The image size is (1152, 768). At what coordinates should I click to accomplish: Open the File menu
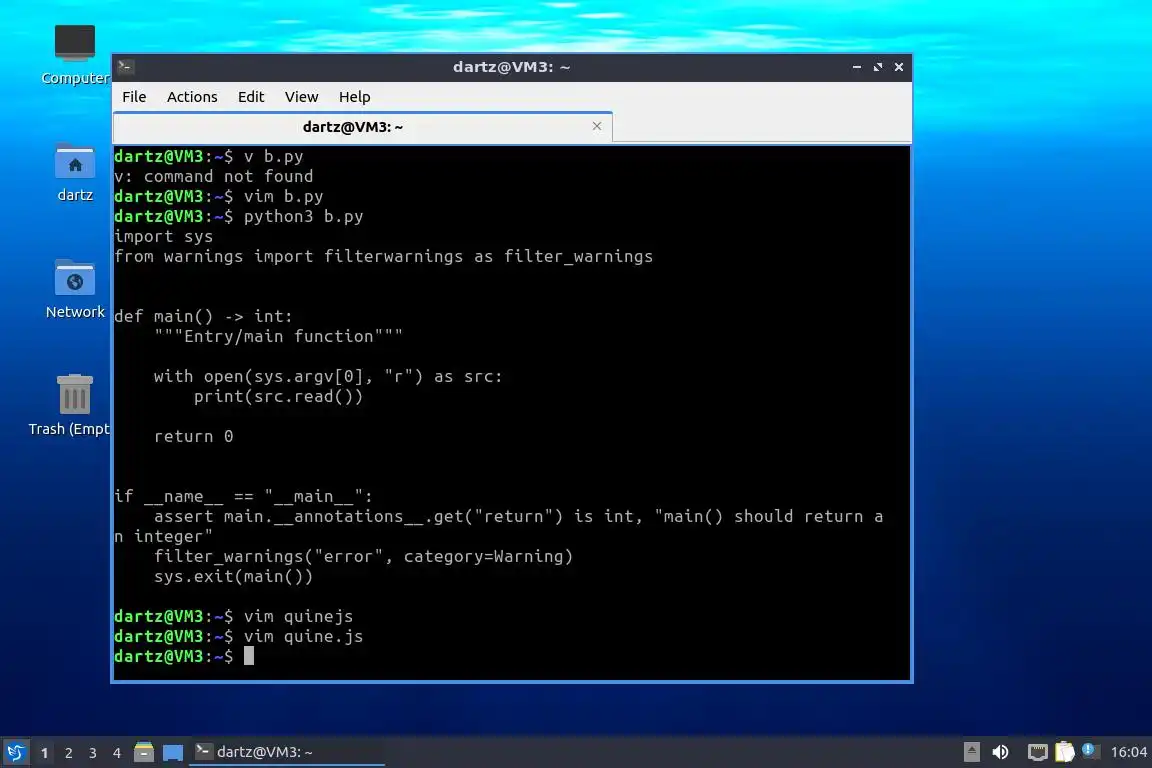pos(134,97)
